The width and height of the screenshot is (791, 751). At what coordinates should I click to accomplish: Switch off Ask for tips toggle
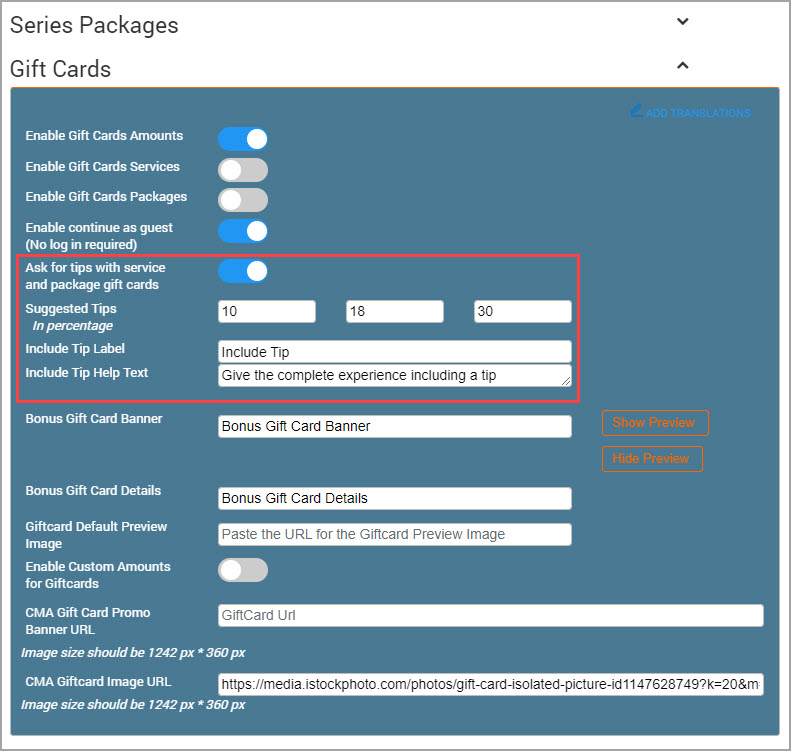tap(243, 271)
